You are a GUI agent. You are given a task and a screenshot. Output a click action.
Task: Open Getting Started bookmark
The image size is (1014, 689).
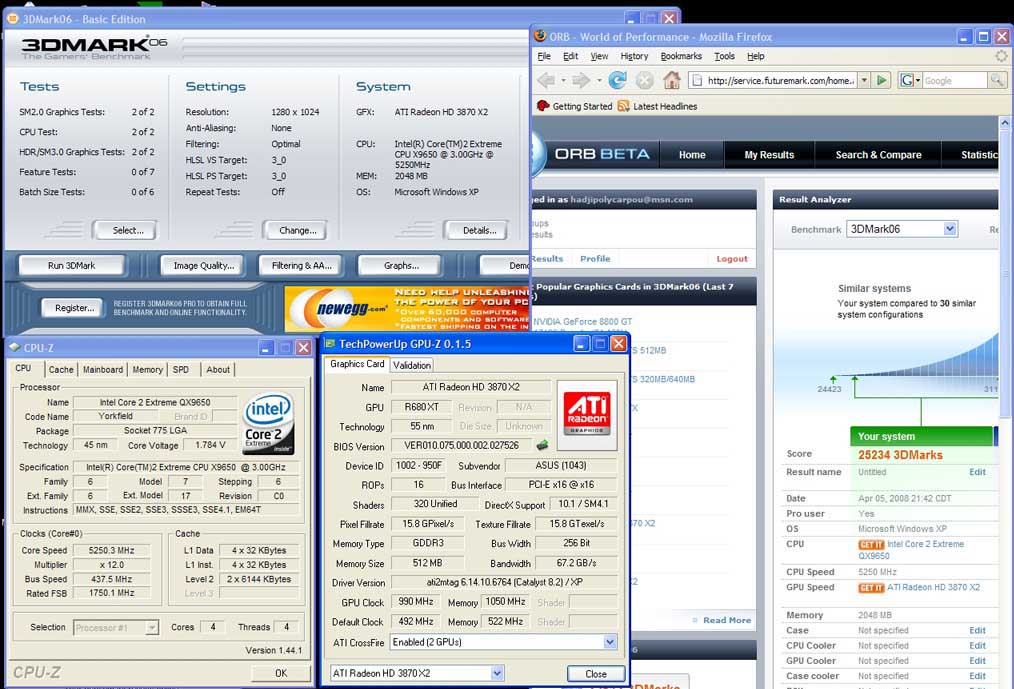coord(574,106)
